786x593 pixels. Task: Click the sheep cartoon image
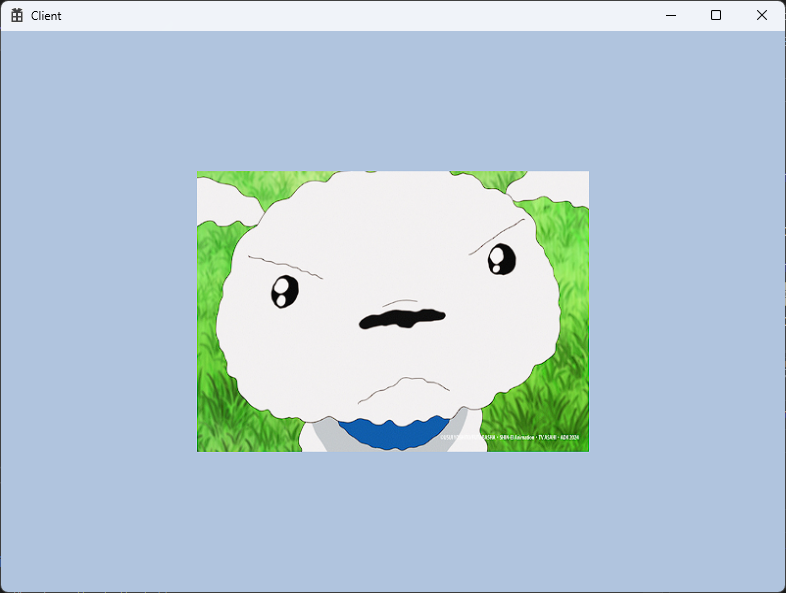point(393,311)
